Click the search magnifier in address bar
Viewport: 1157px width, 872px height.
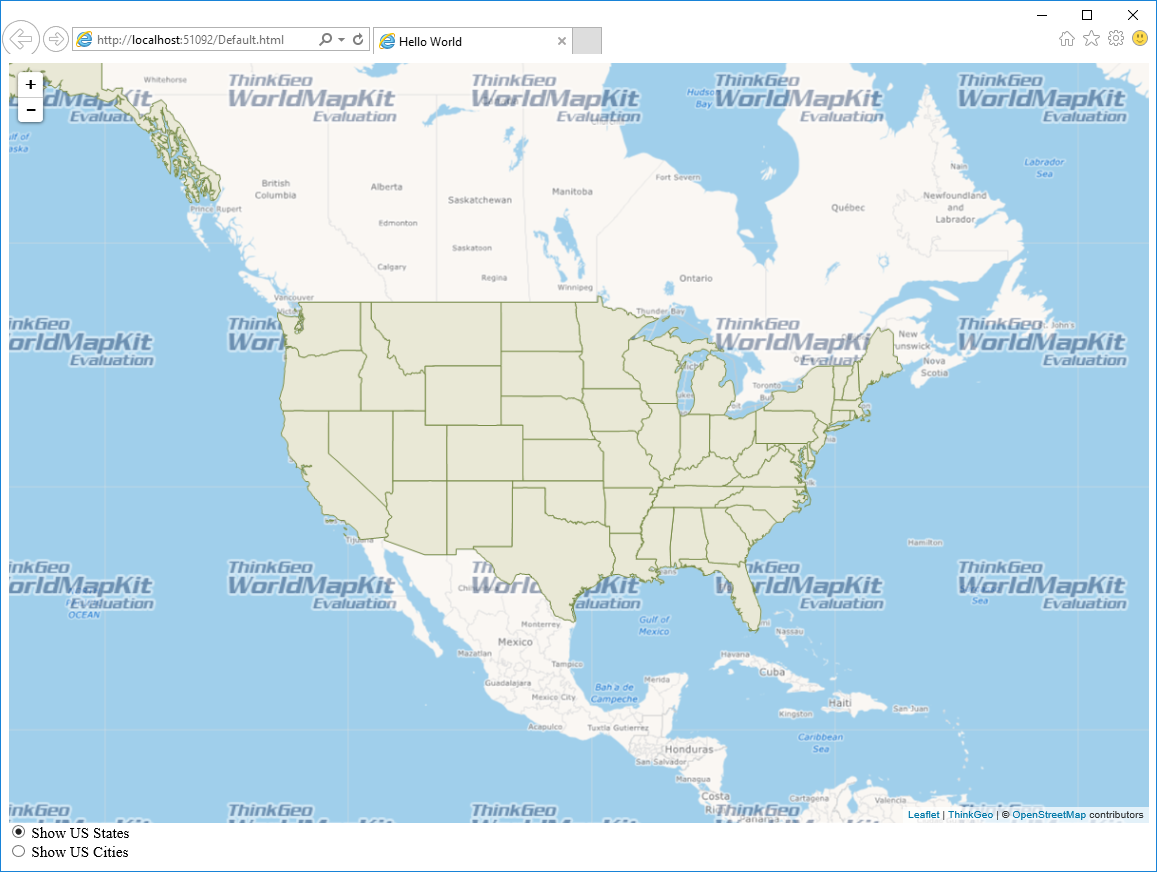click(325, 40)
